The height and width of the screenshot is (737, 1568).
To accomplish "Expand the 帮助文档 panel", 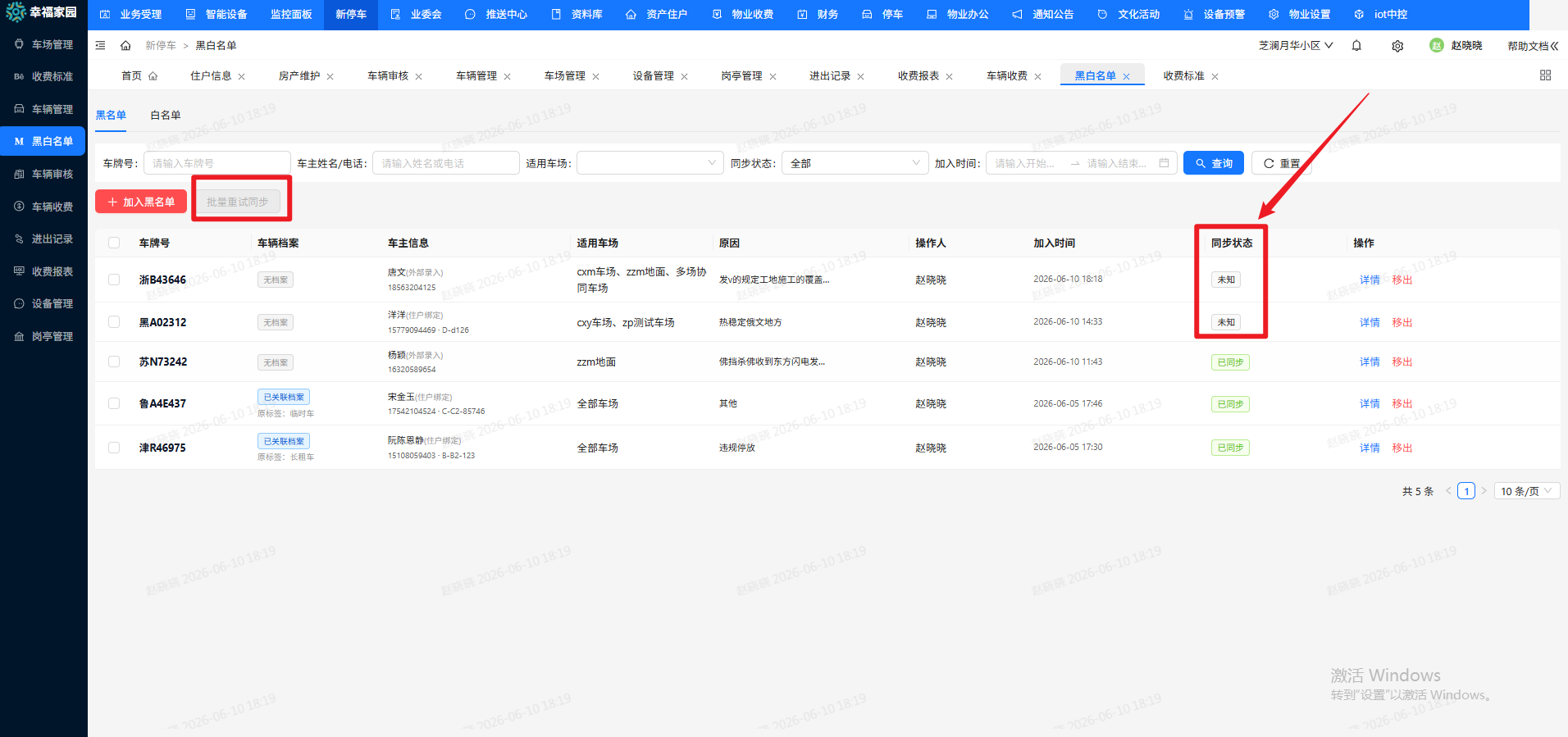I will [x=1532, y=46].
